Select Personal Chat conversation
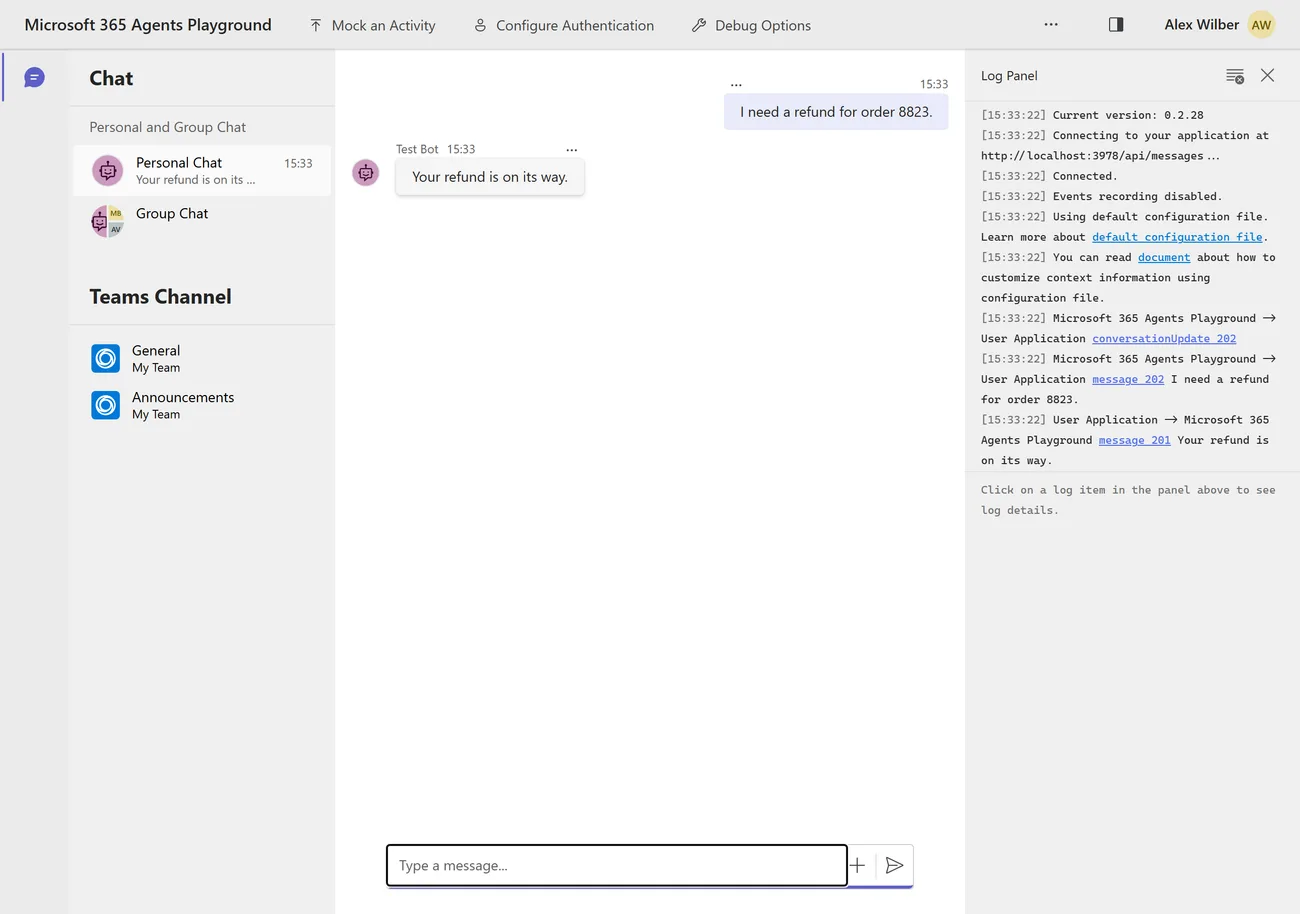Screen dimensions: 1300x914 click(x=202, y=170)
